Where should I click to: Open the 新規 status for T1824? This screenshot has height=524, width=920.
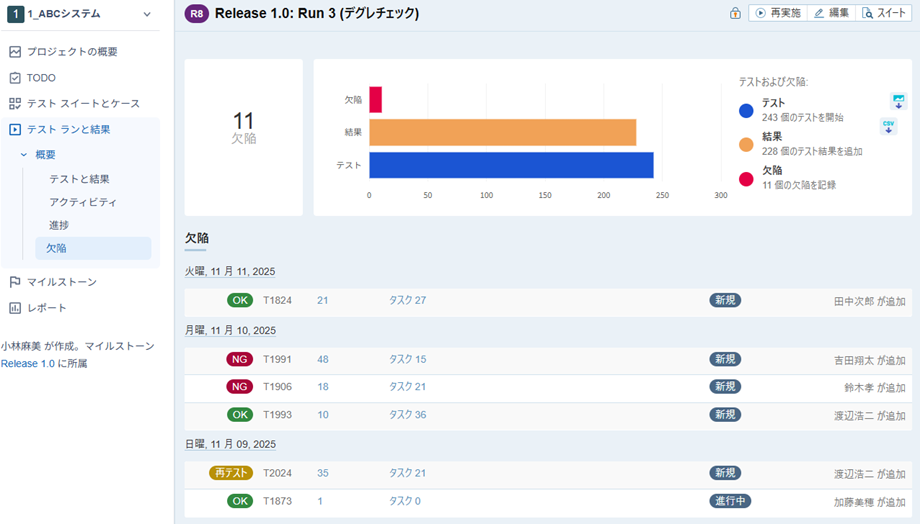pos(725,300)
